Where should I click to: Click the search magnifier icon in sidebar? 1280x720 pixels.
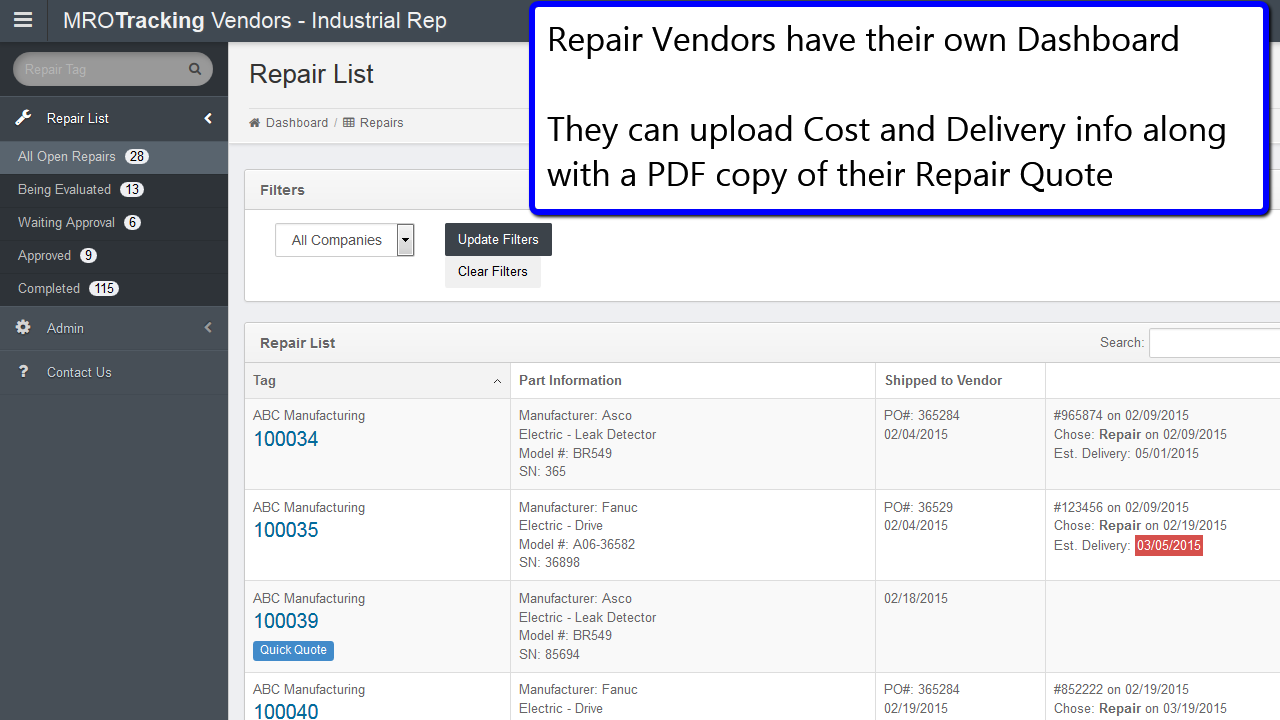(195, 69)
